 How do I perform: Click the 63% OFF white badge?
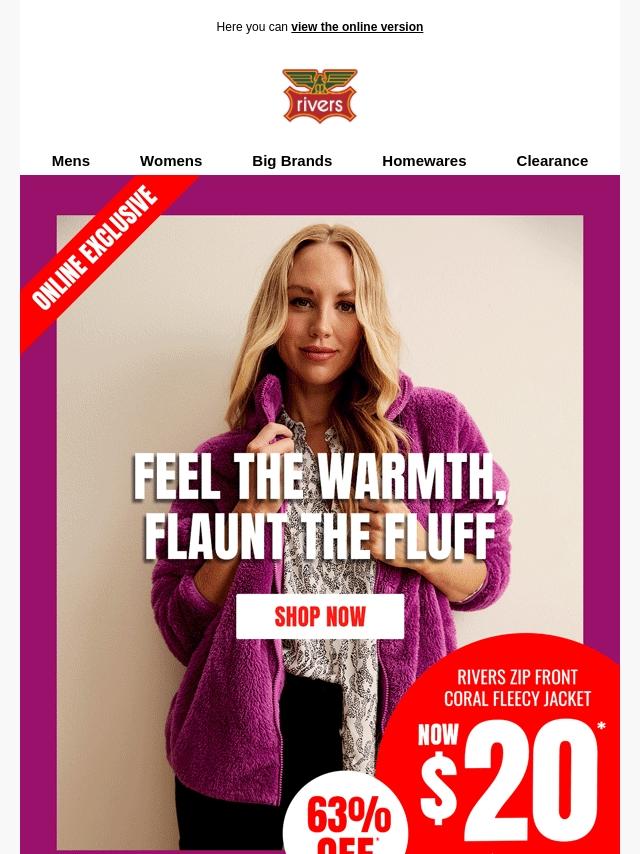(345, 814)
